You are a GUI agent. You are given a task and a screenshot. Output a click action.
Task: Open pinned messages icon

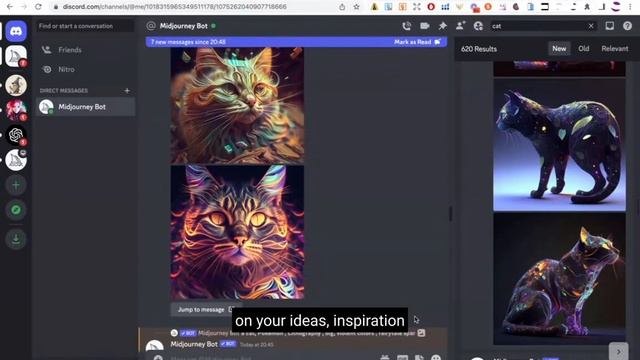[x=442, y=26]
